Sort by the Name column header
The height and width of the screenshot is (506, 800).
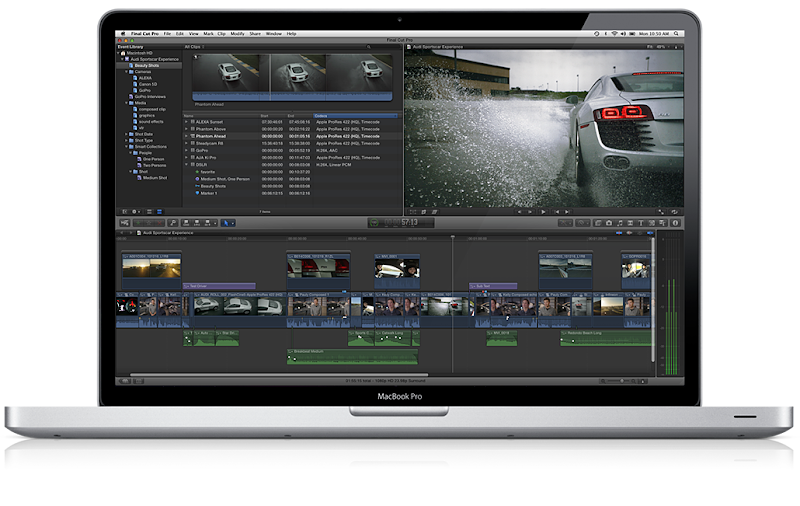[x=189, y=116]
